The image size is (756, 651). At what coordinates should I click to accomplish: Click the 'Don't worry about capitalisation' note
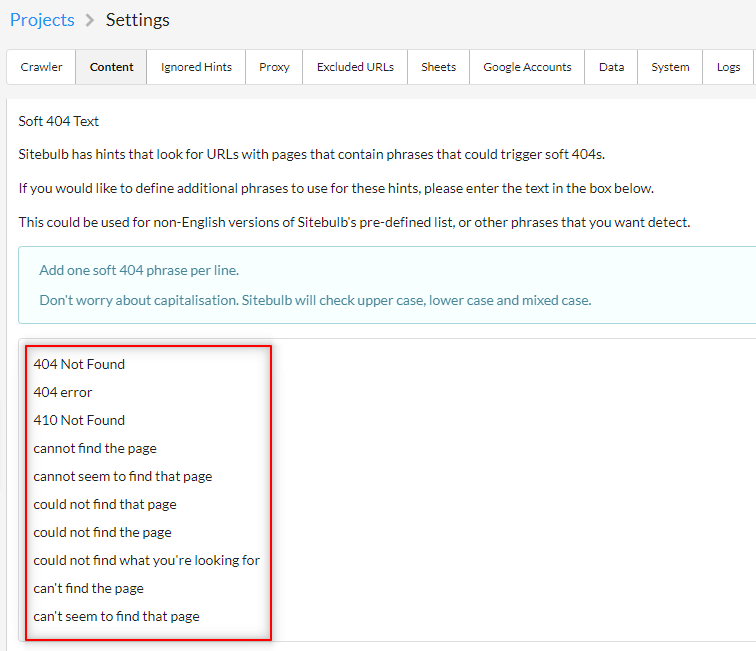(x=315, y=300)
